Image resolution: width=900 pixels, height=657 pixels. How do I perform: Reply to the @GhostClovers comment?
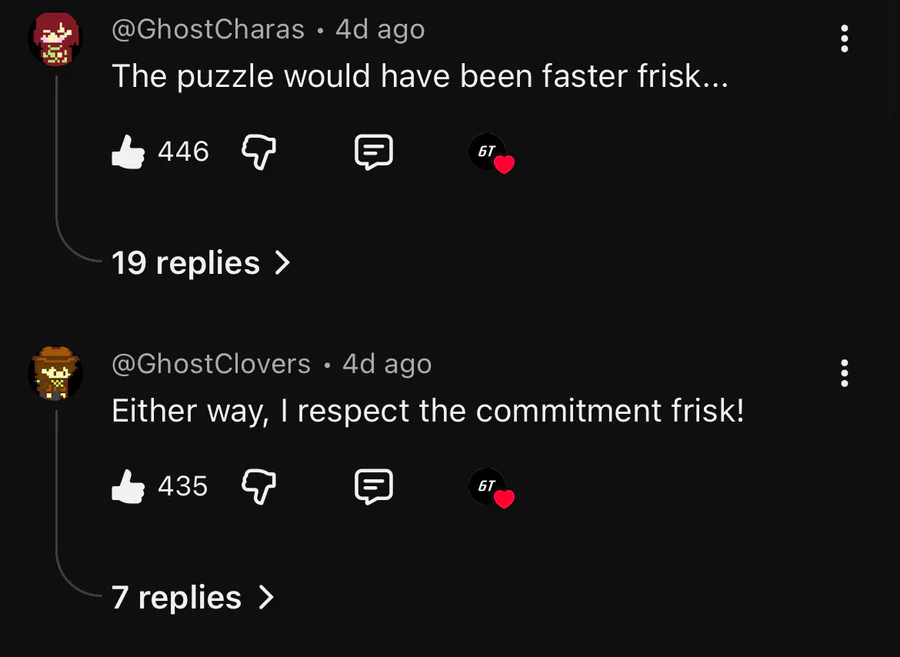374,487
